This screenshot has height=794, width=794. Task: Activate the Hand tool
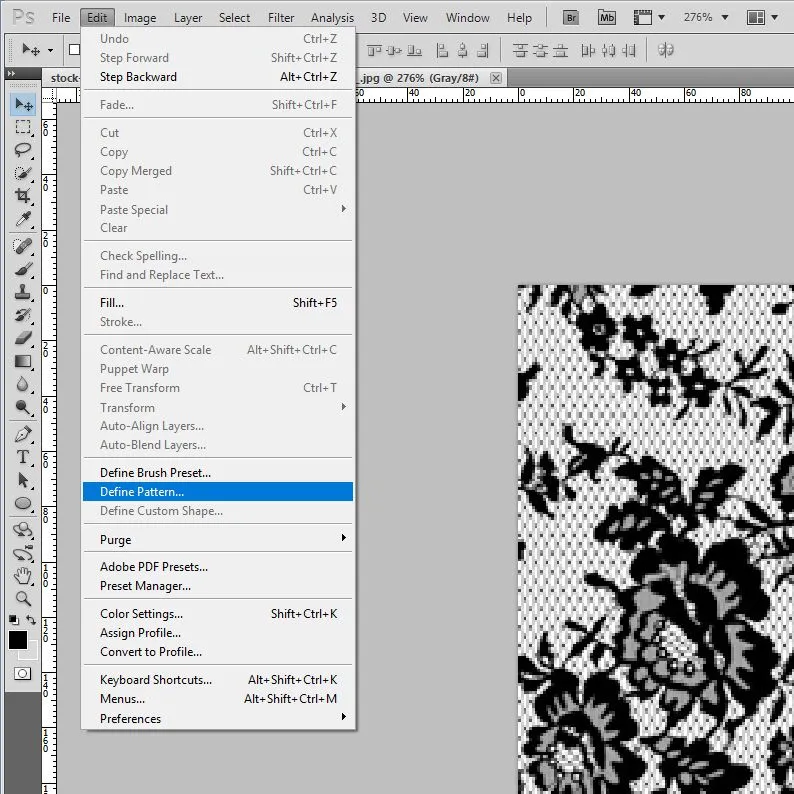23,576
